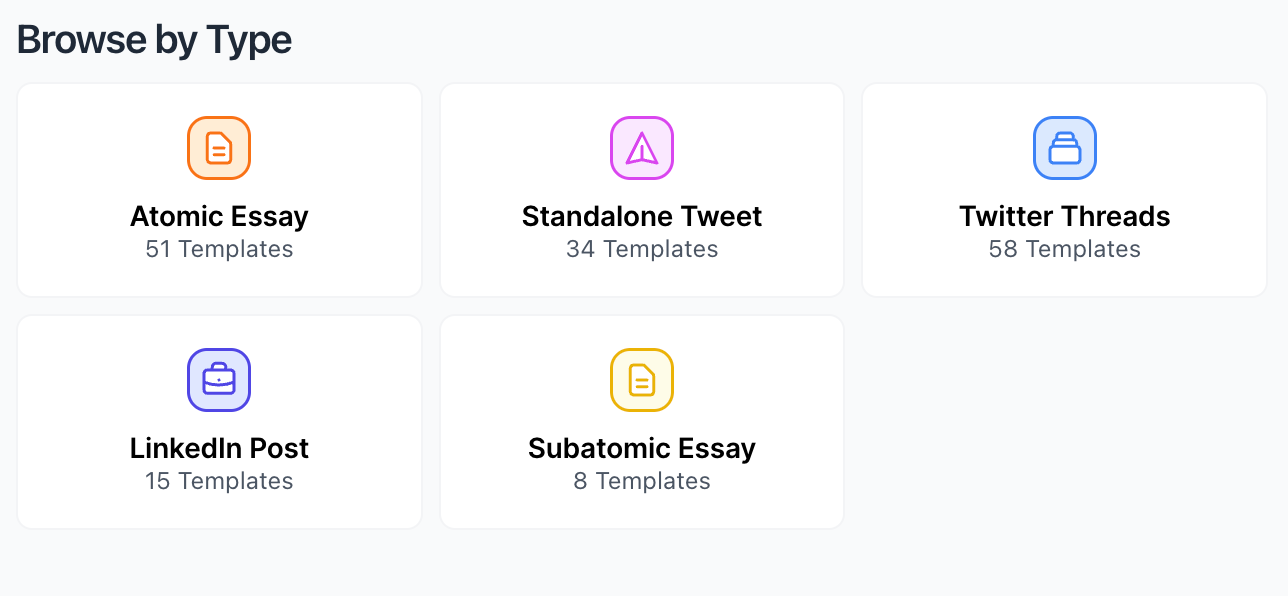Click the orange document icon on Atomic Essay
The image size is (1288, 596).
[x=219, y=147]
